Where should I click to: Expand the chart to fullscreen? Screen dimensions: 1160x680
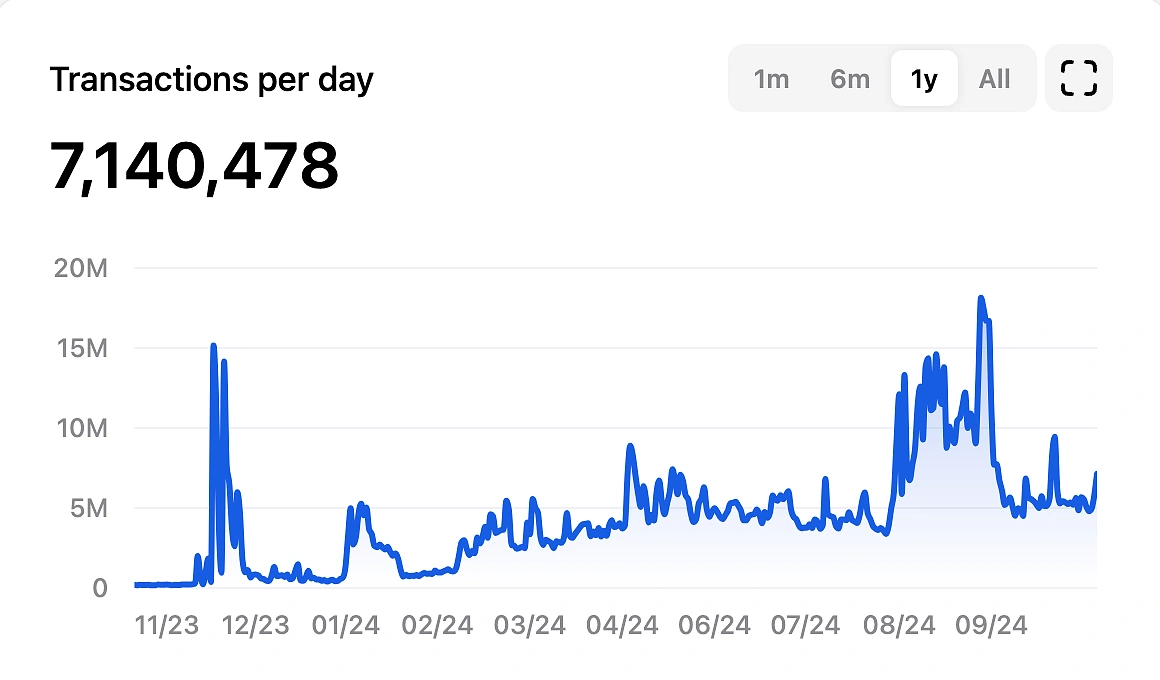click(x=1078, y=78)
